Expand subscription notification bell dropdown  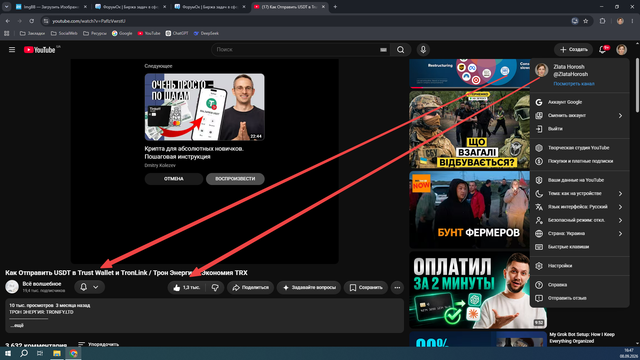(x=89, y=287)
